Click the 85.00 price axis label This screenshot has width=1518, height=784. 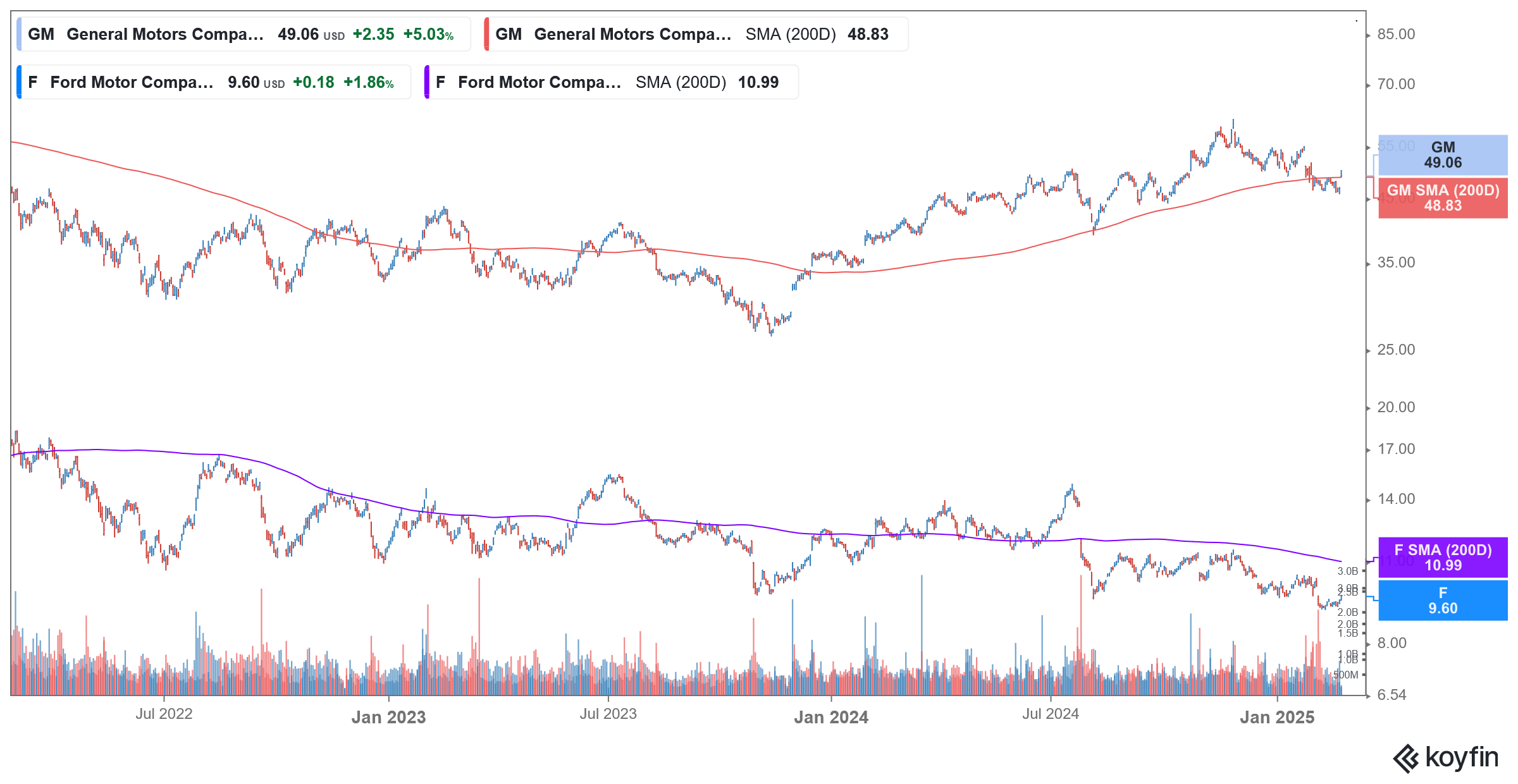pyautogui.click(x=1396, y=34)
